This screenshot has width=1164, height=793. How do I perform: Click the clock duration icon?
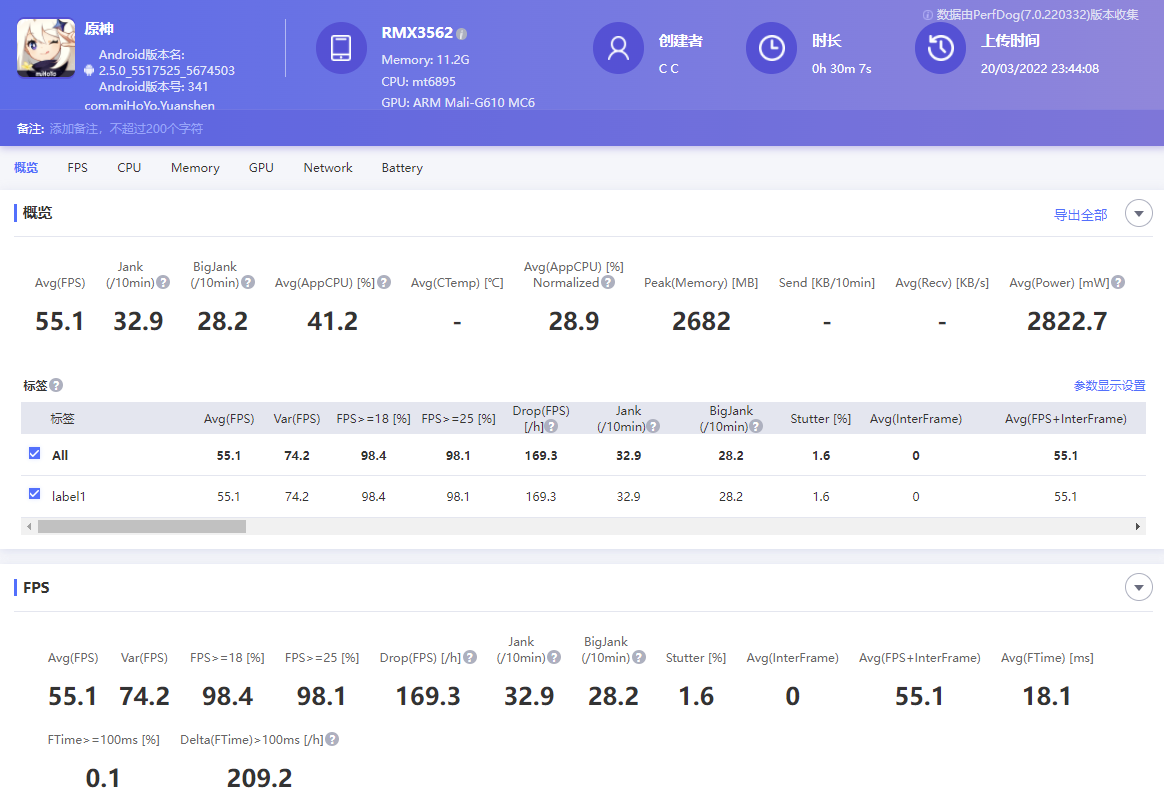click(x=771, y=48)
